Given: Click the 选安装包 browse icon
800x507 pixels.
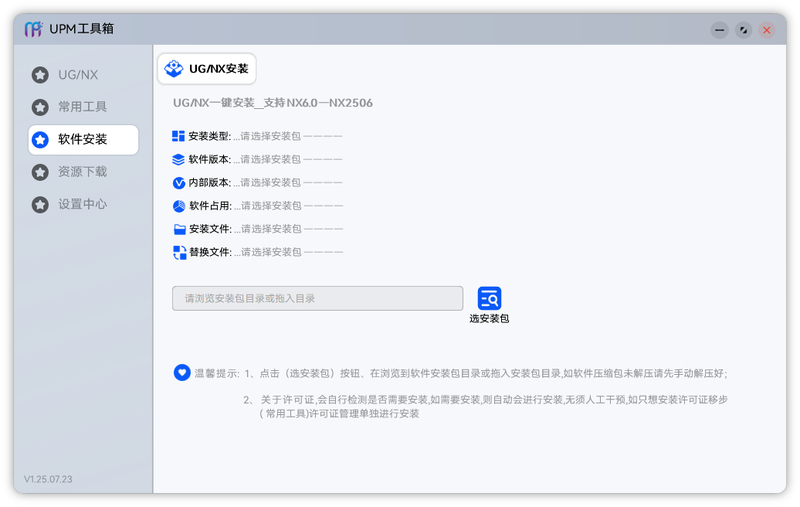Looking at the screenshot, I should (x=489, y=298).
